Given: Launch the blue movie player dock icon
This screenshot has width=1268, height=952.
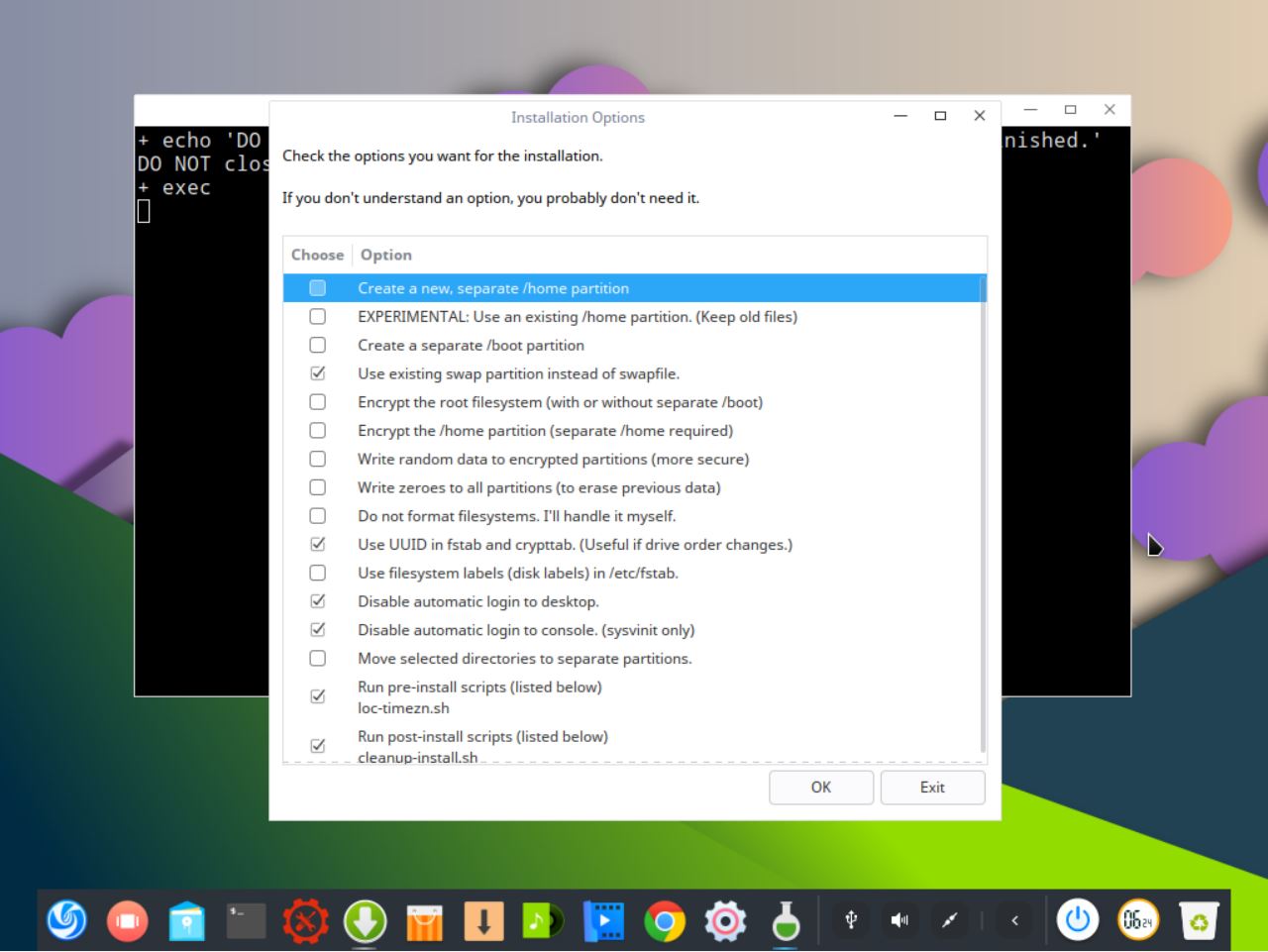Looking at the screenshot, I should point(603,921).
